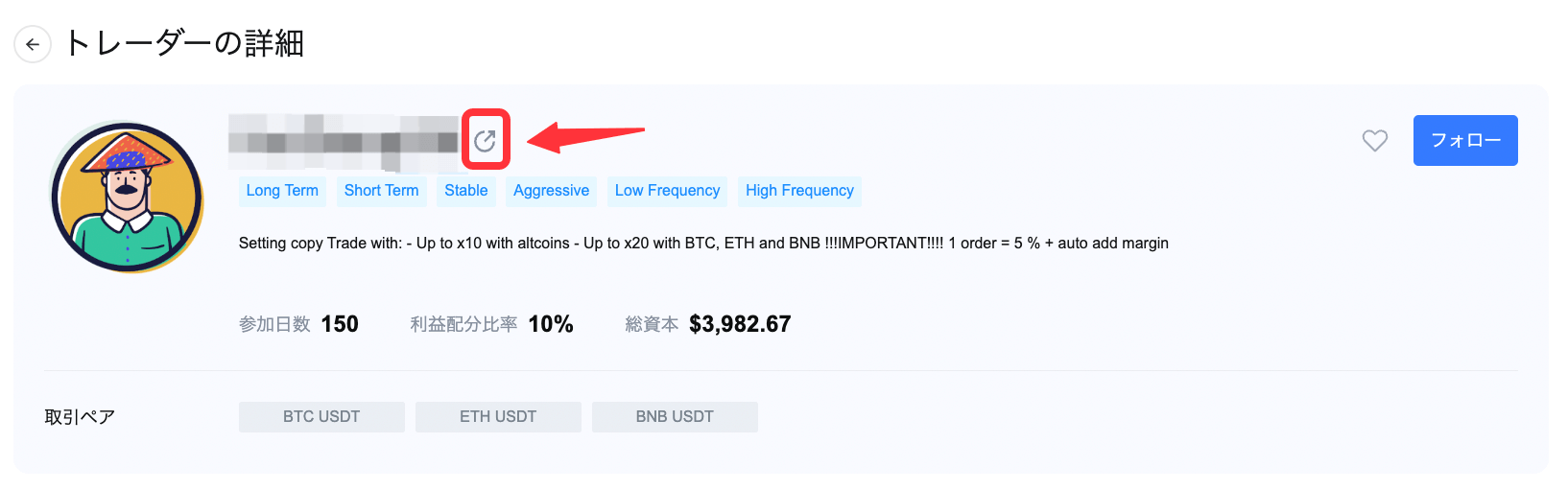
Task: Go back using the arrow icon
Action: click(x=33, y=44)
